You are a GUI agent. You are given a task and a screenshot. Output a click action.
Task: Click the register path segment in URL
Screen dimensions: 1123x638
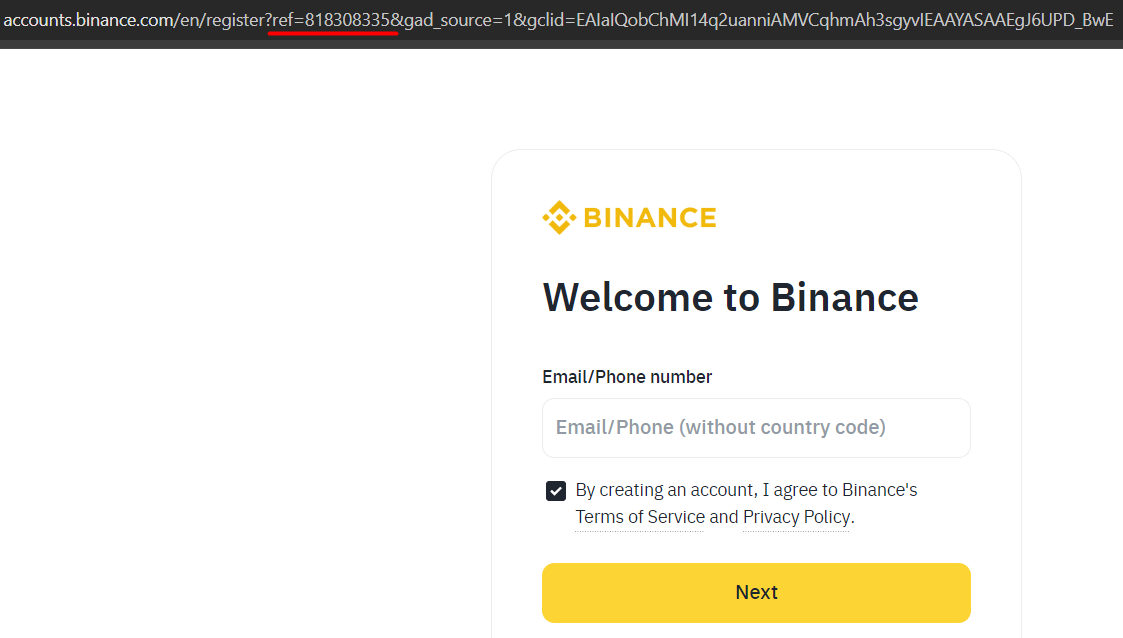(x=235, y=20)
